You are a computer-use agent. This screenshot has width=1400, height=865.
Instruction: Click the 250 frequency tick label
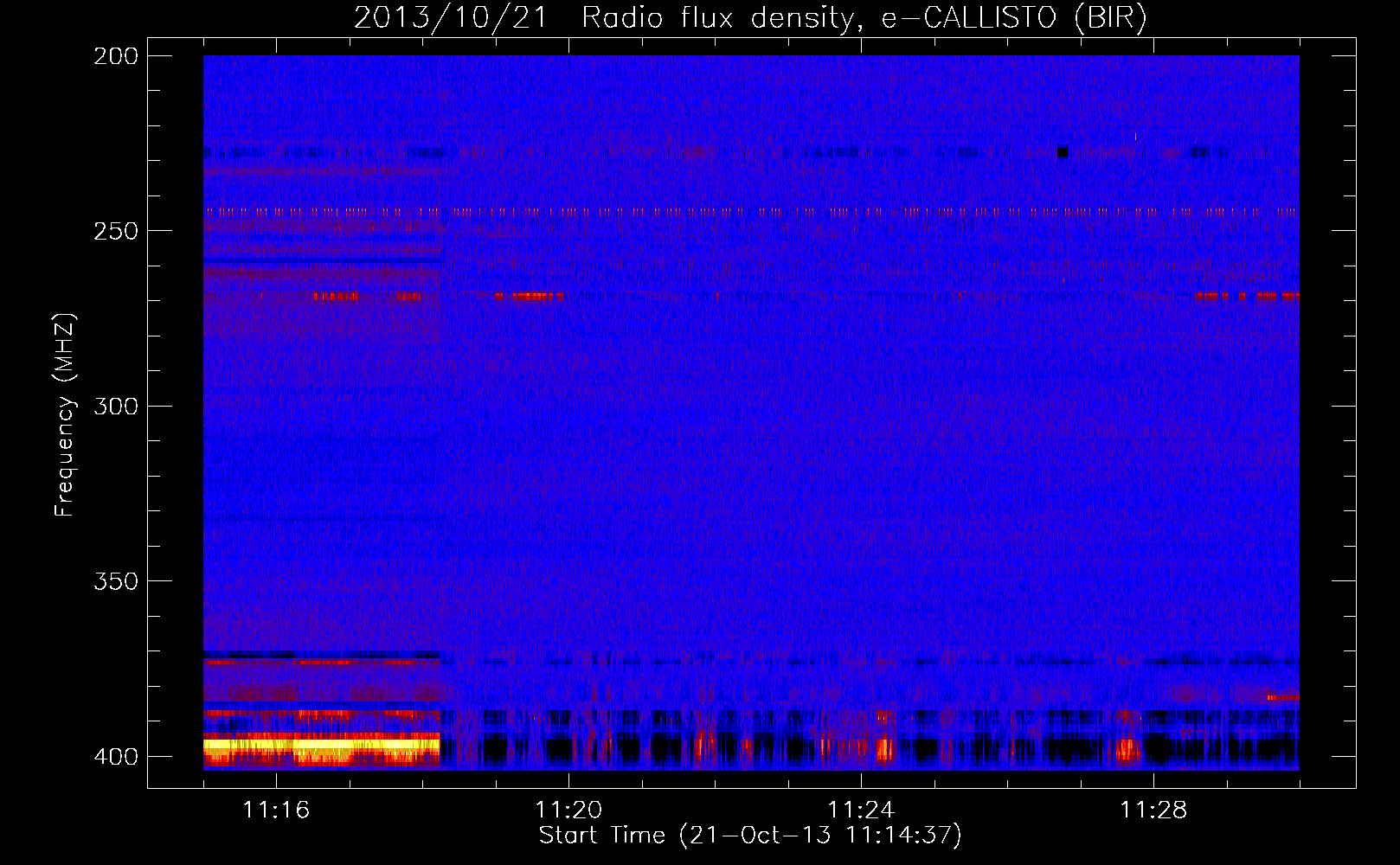116,231
